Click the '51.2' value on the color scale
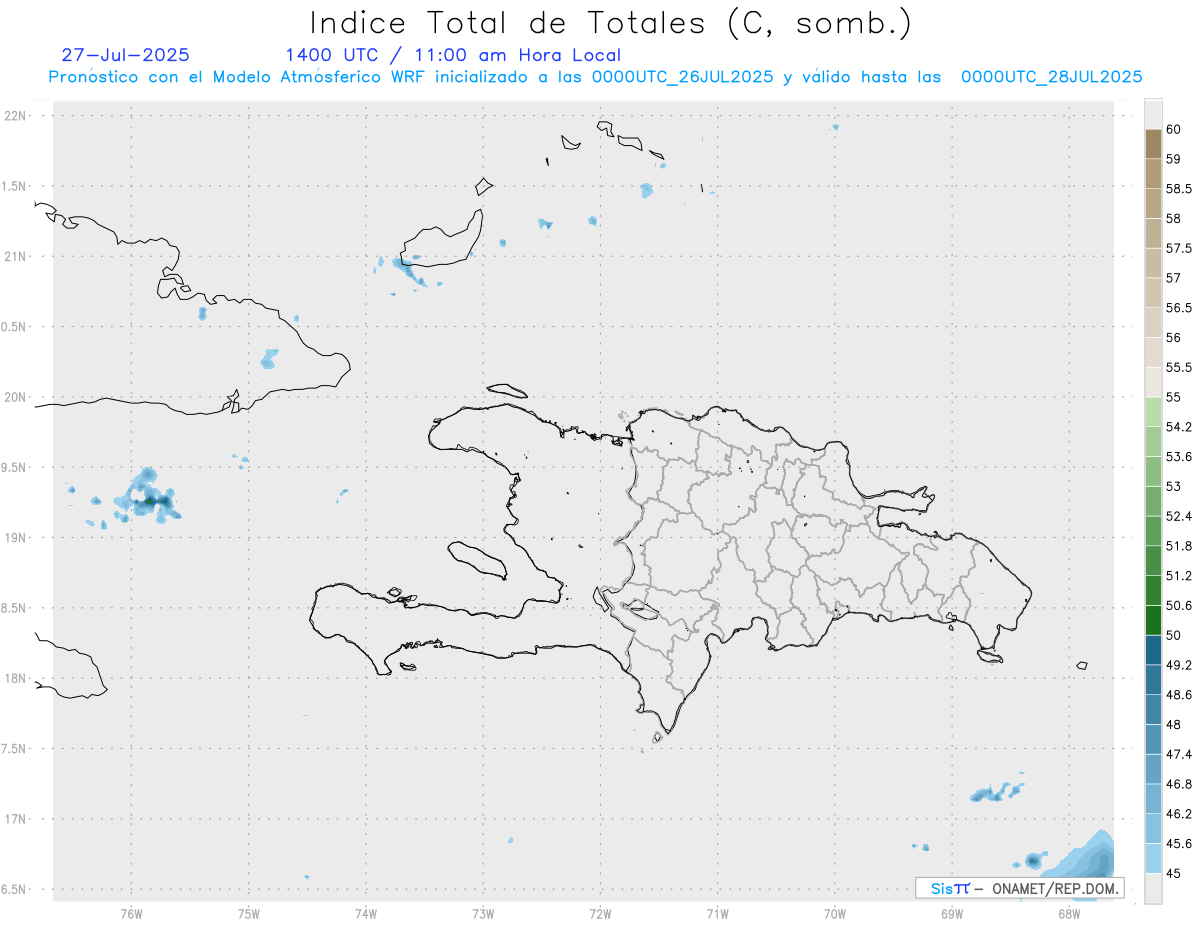The width and height of the screenshot is (1200, 927). (x=1178, y=576)
